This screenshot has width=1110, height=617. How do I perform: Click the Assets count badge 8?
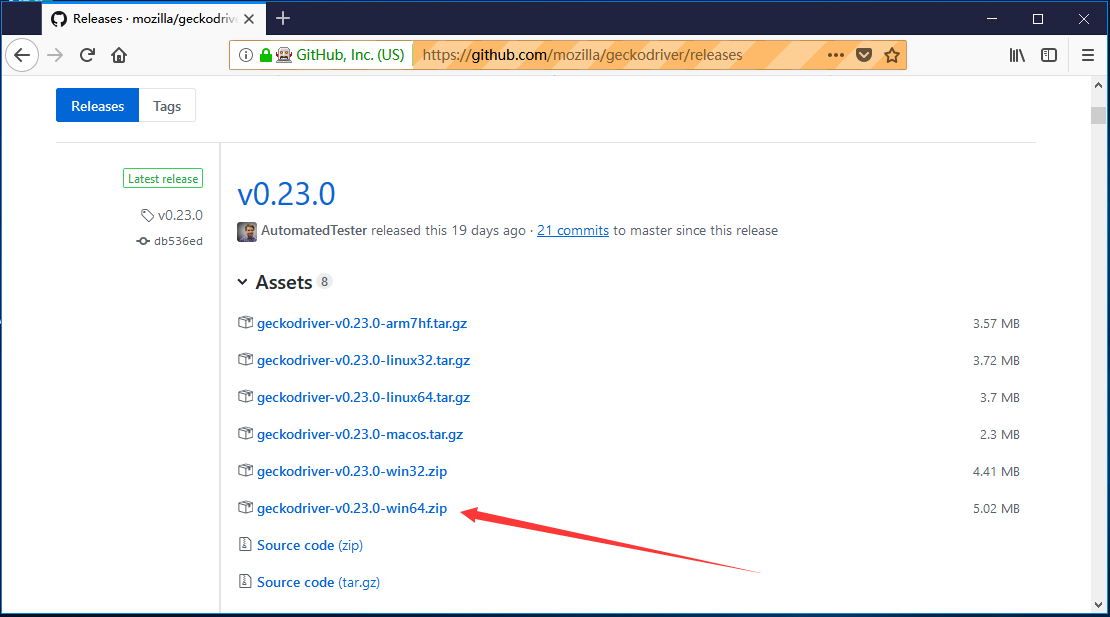(324, 282)
